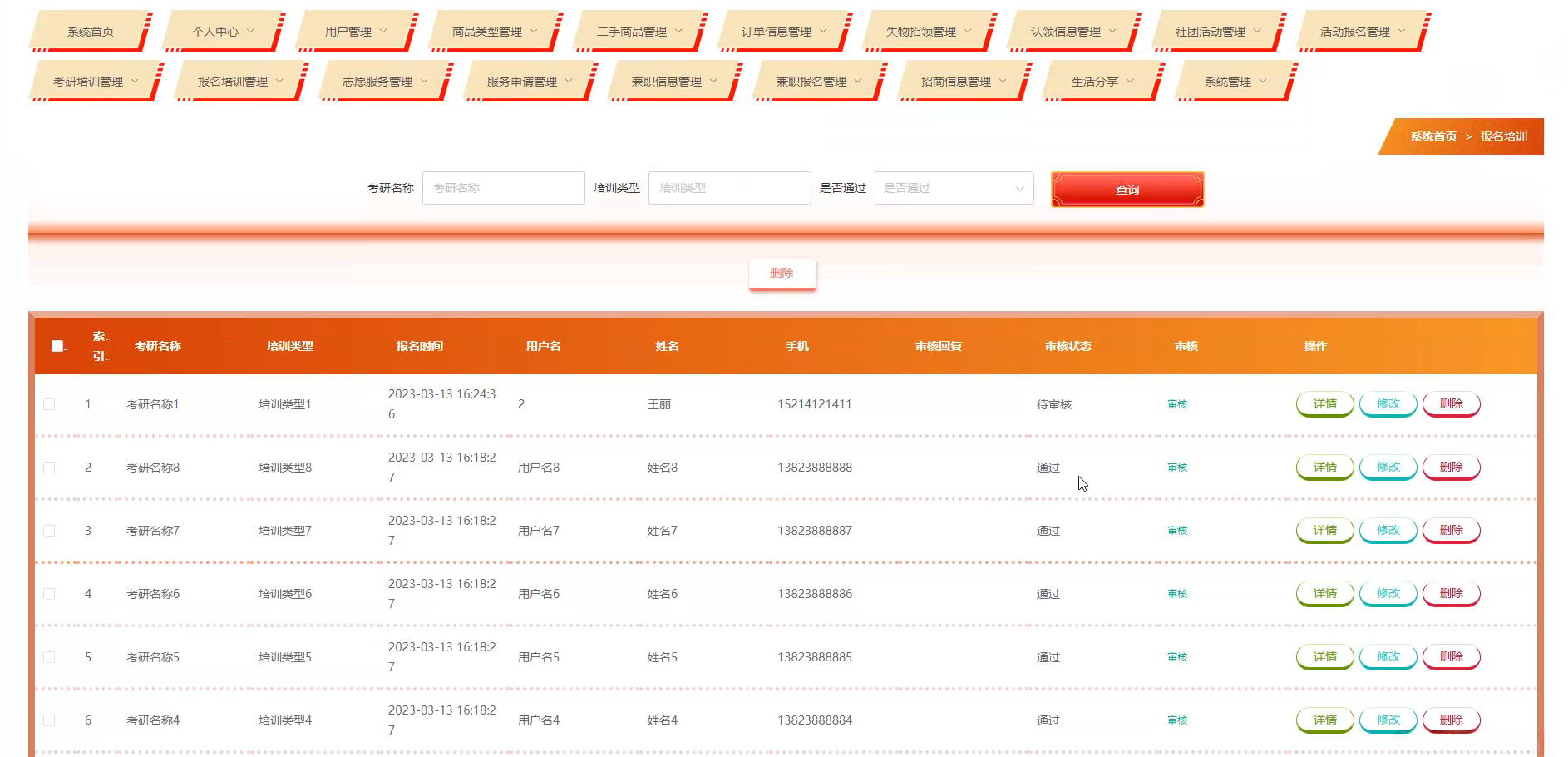The height and width of the screenshot is (757, 1568).
Task: Click the red 查询 search button
Action: (1127, 190)
